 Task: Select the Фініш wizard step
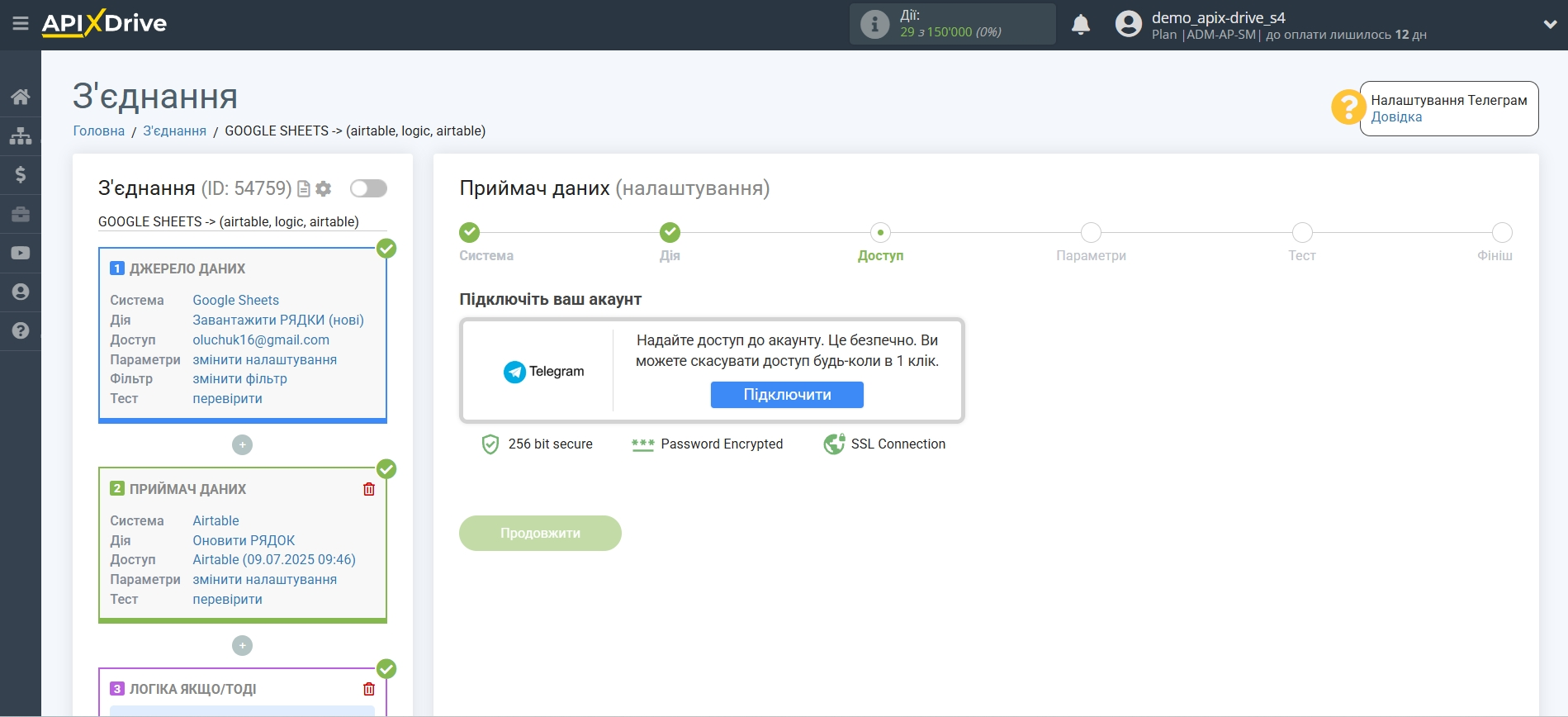pyautogui.click(x=1502, y=233)
